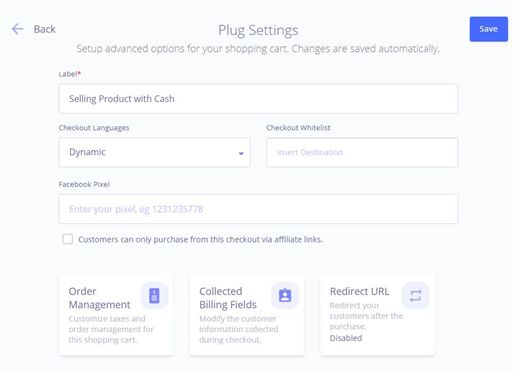Open the Checkout Languages dropdown
This screenshot has width=513, height=372.
[154, 152]
